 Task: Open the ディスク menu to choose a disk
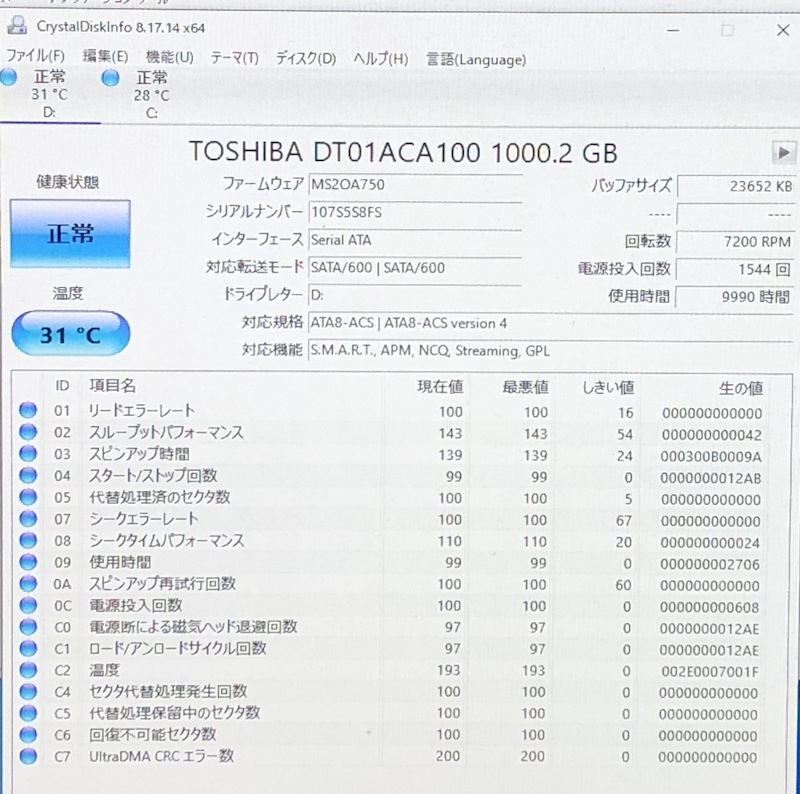point(306,59)
